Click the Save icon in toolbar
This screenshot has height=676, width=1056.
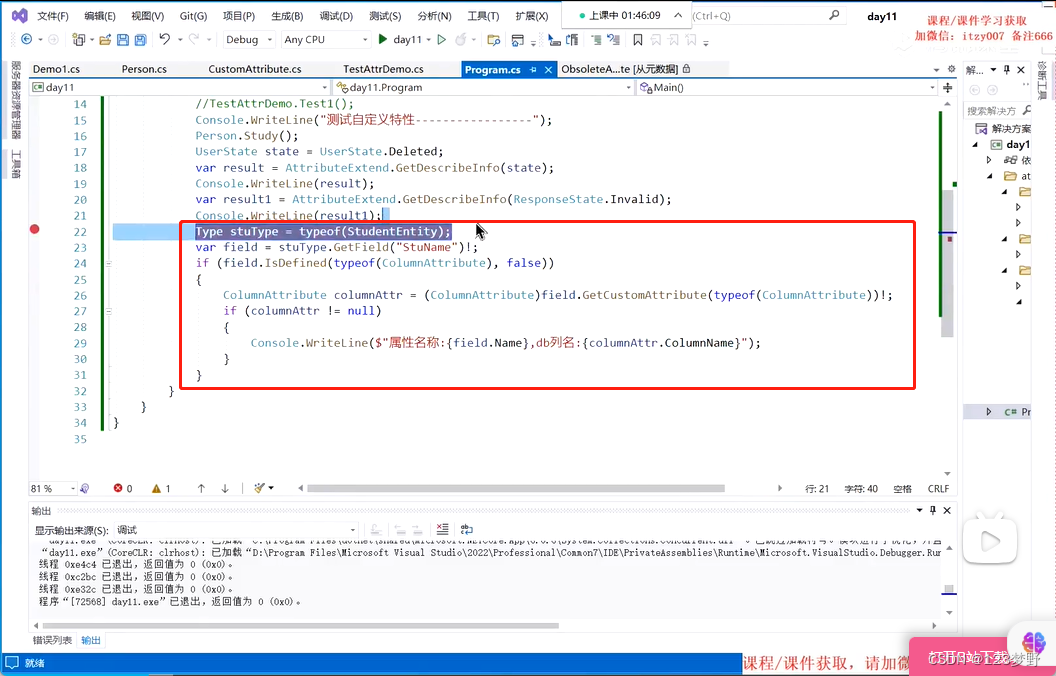click(x=123, y=40)
